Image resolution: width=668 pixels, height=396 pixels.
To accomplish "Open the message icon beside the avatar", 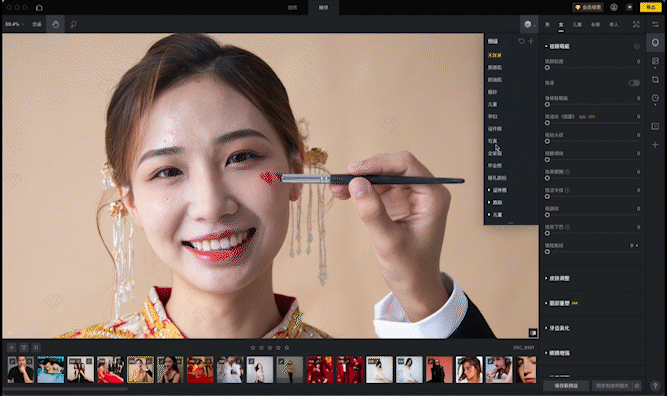I will tap(629, 7).
